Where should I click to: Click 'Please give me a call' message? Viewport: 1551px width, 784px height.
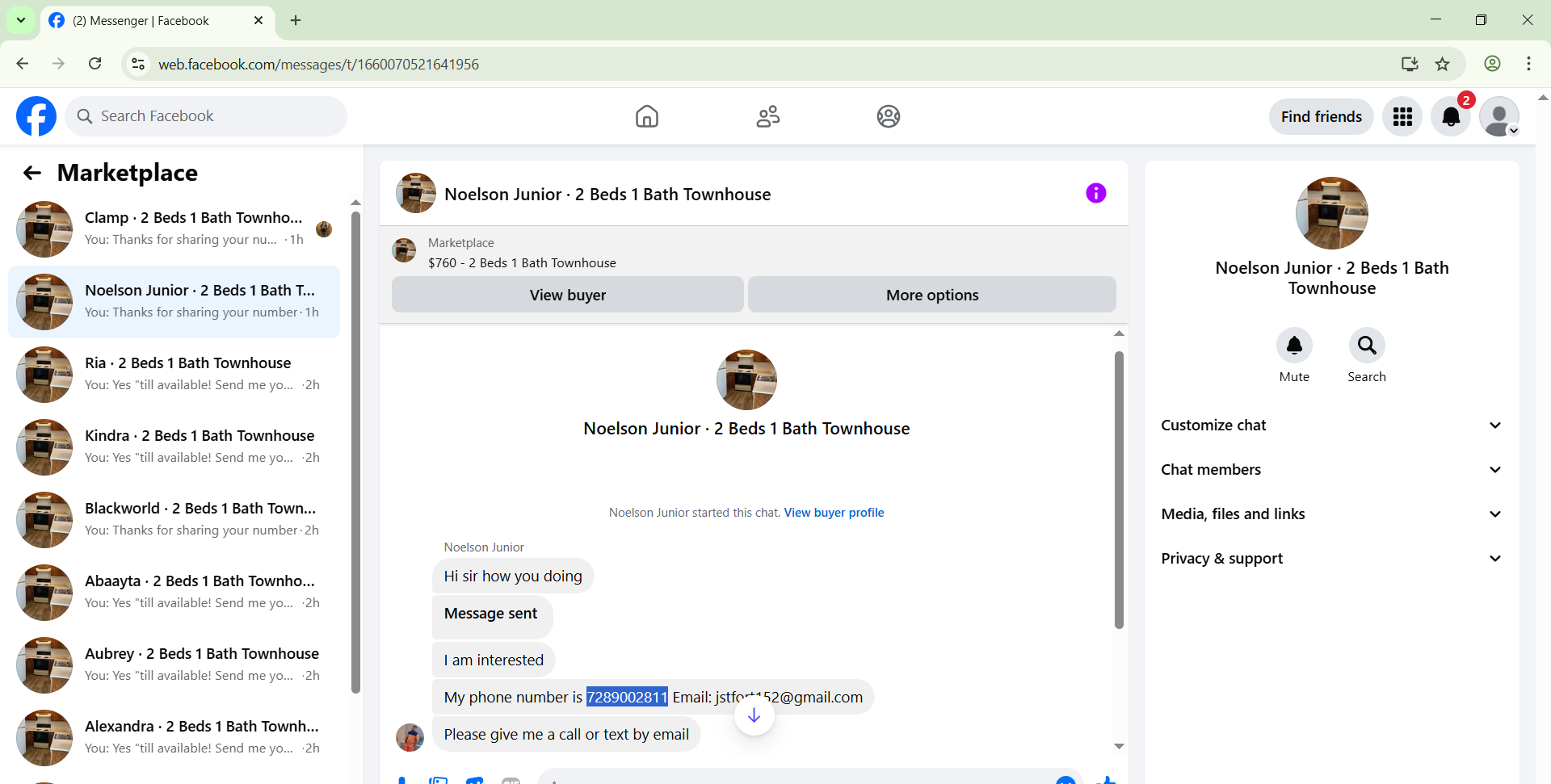[x=566, y=735]
